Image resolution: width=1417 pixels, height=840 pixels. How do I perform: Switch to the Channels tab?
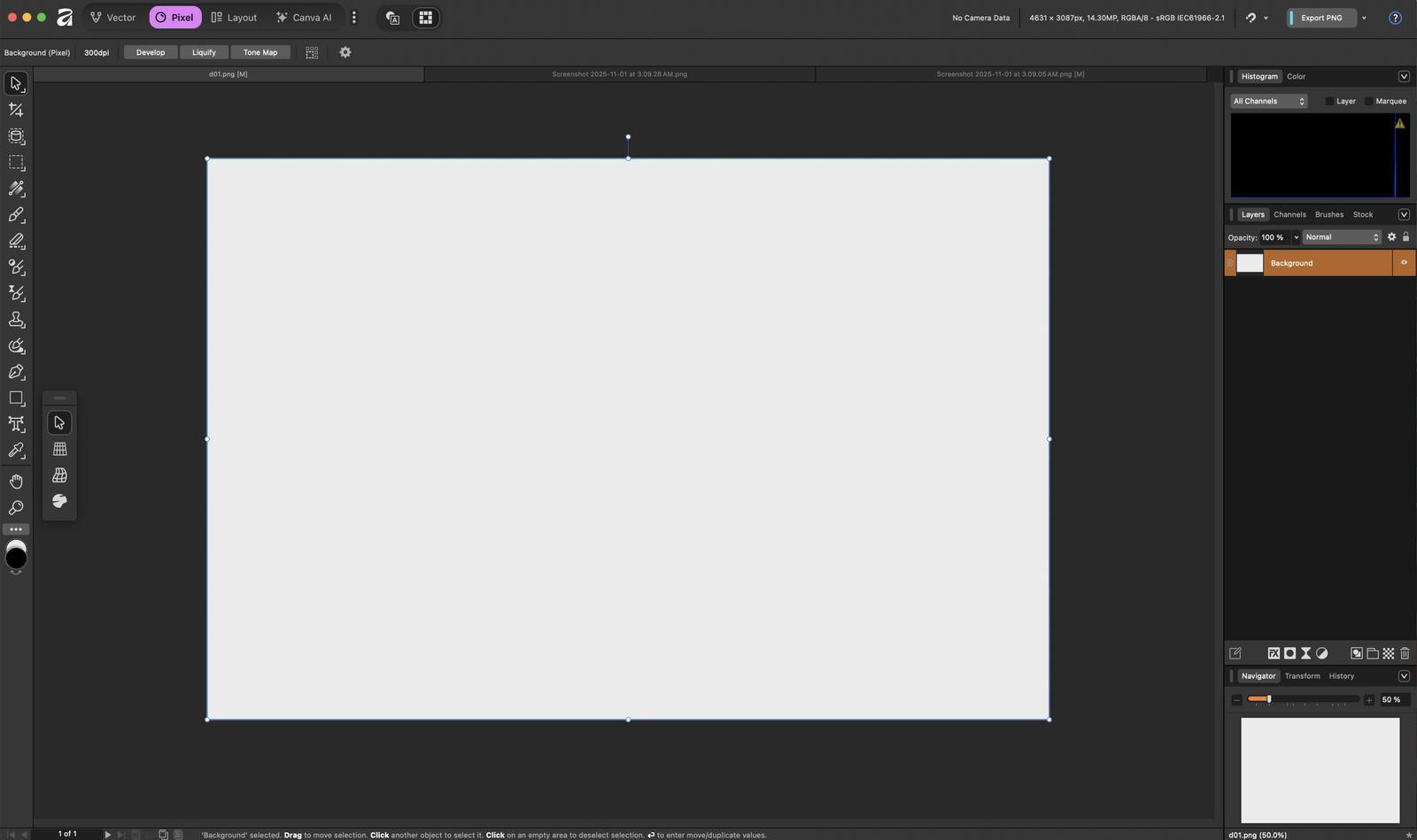pos(1289,214)
